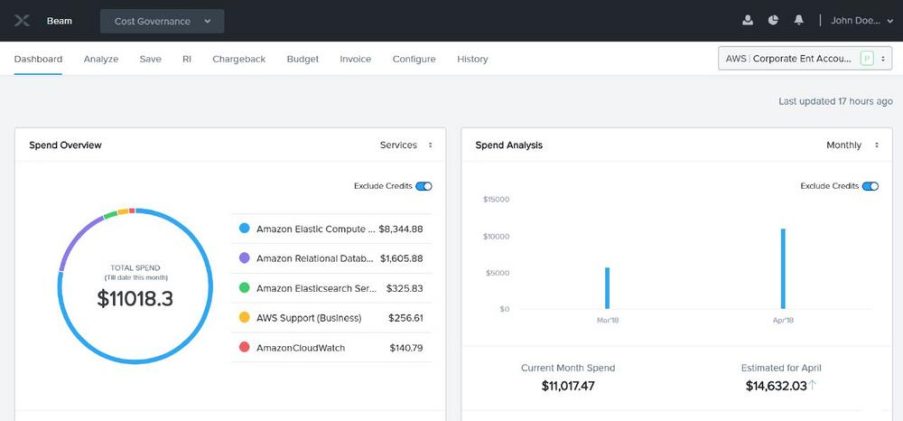
Task: Click the AWS Support (Business) row
Action: click(x=332, y=318)
